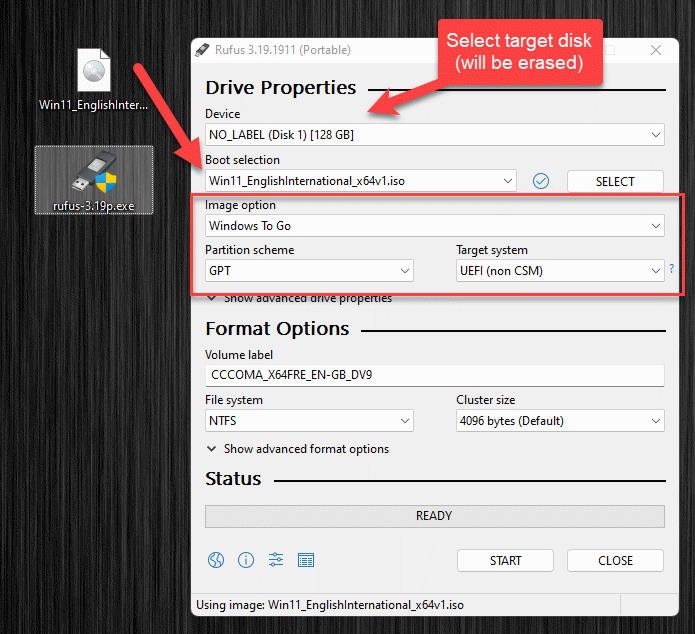Open the Boot selection dropdown with Win11 ISO
This screenshot has width=695, height=634.
(x=361, y=181)
